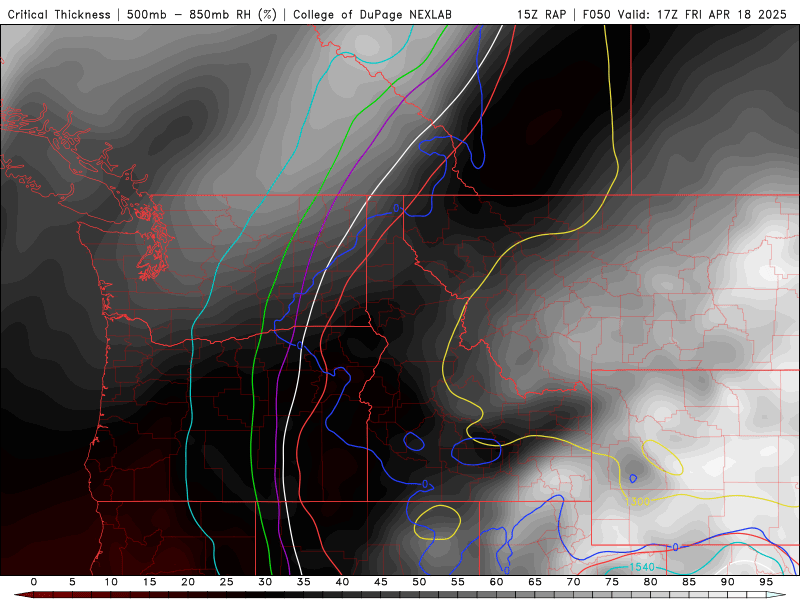Click the '65' value on the colorbar scale
Viewport: 800px width, 600px height.
tap(535, 582)
